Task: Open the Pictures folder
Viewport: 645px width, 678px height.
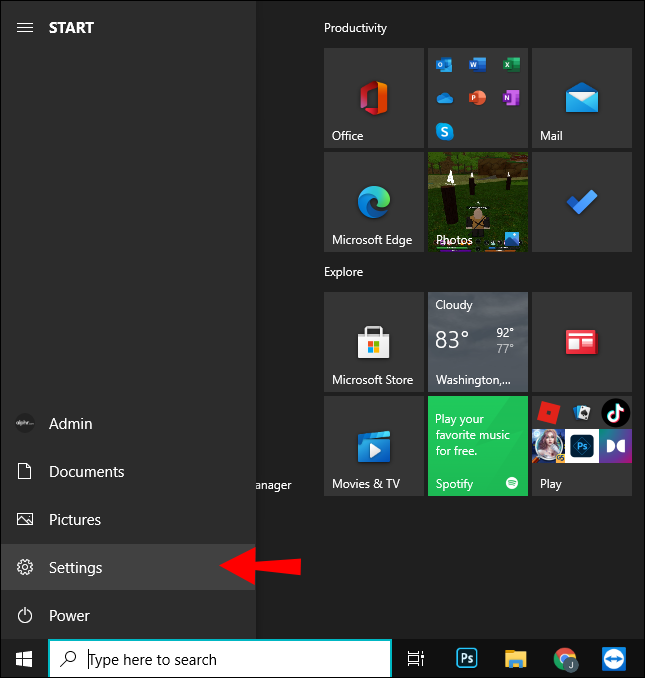Action: click(x=128, y=519)
